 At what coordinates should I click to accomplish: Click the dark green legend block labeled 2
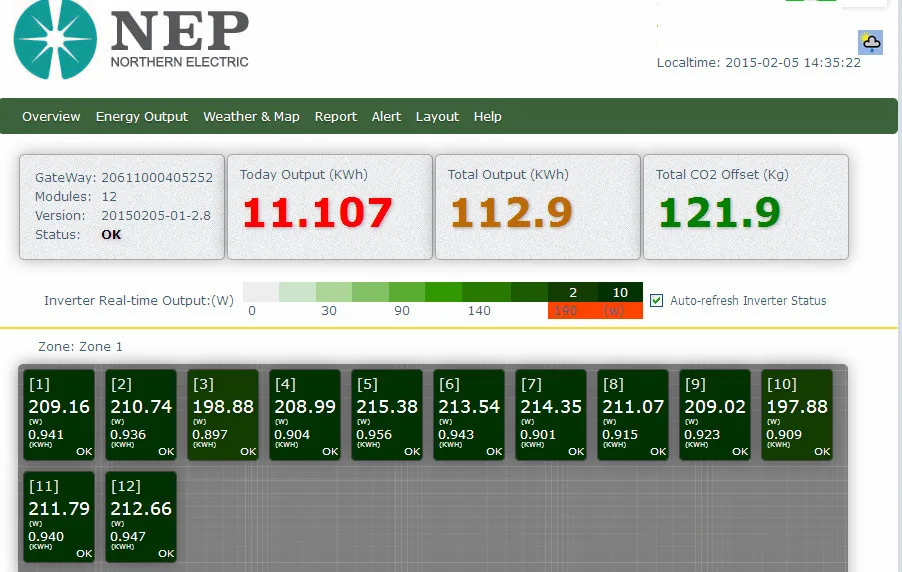coord(573,292)
